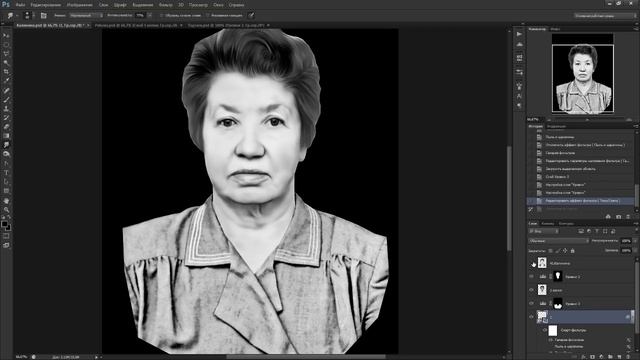Open smudge mode 'Нормальный' dropdown

pos(86,16)
